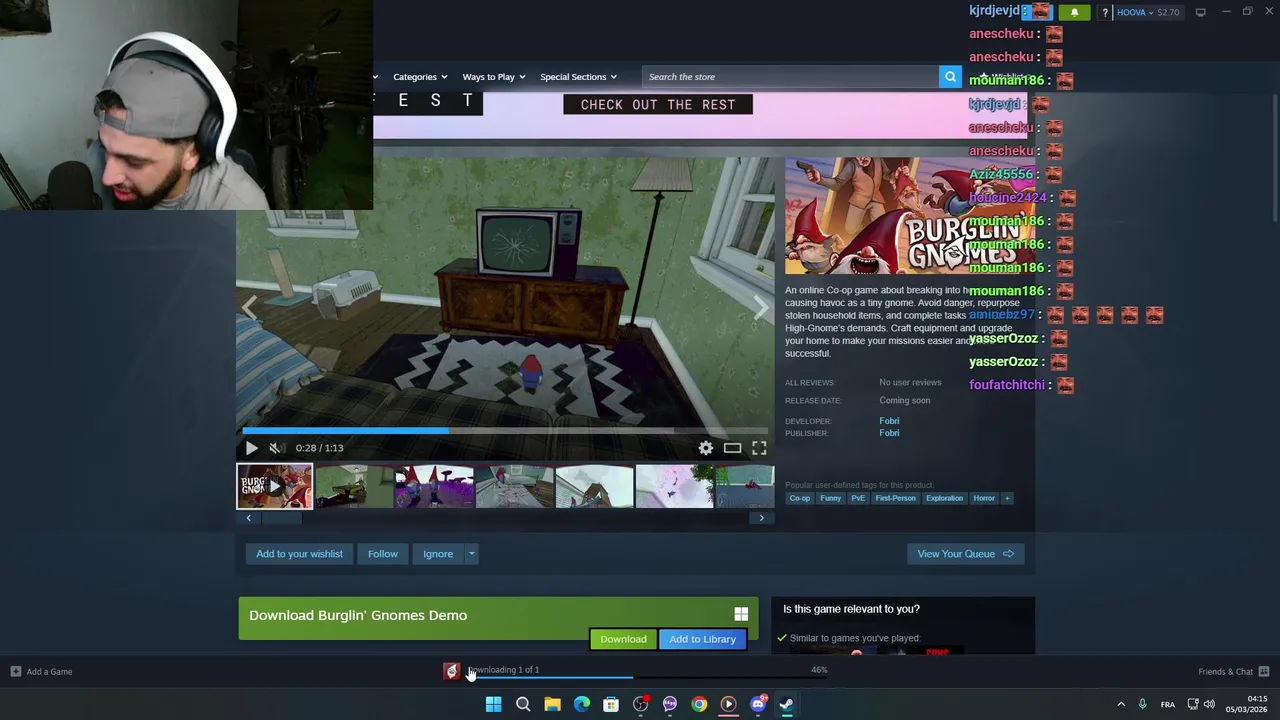The height and width of the screenshot is (720, 1280).
Task: Open View Your Queue
Action: pos(965,554)
